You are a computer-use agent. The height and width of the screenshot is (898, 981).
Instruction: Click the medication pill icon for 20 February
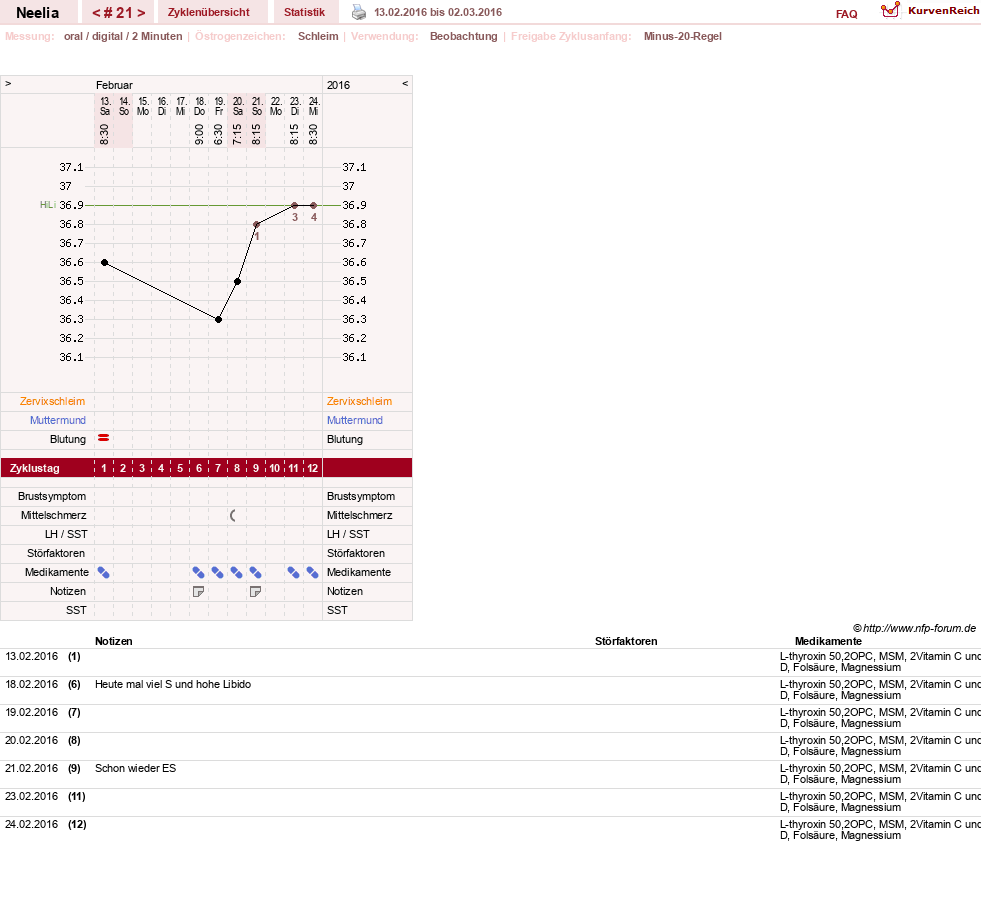tap(236, 572)
